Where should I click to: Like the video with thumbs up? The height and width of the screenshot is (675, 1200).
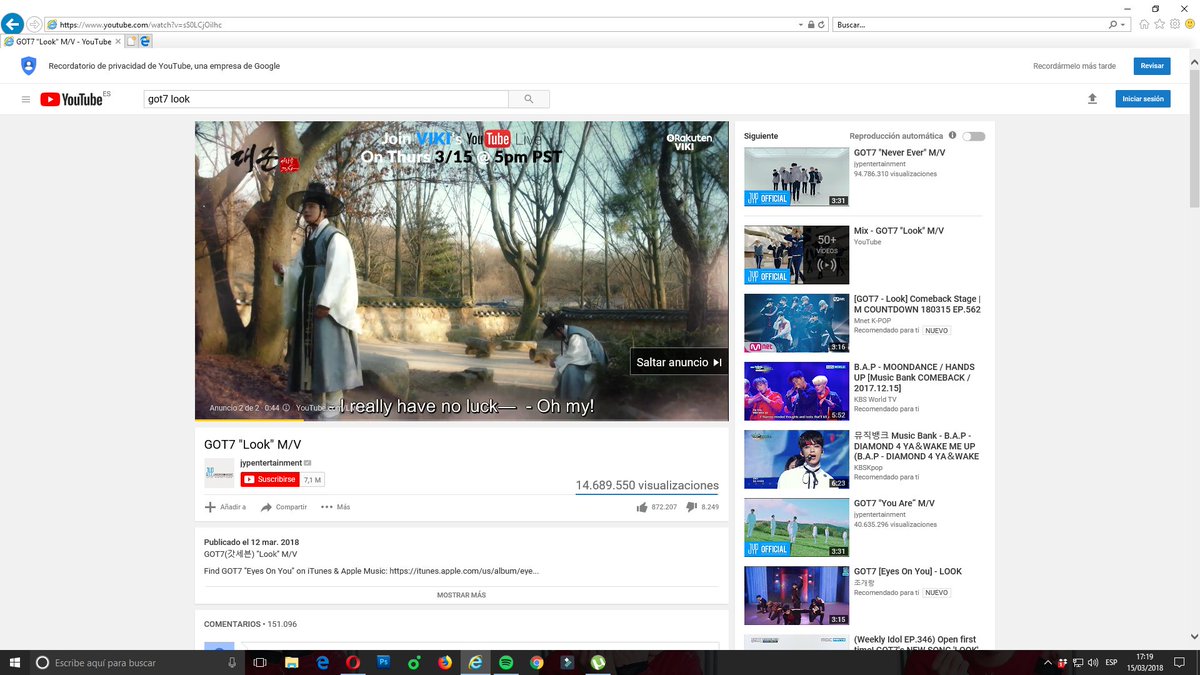642,507
